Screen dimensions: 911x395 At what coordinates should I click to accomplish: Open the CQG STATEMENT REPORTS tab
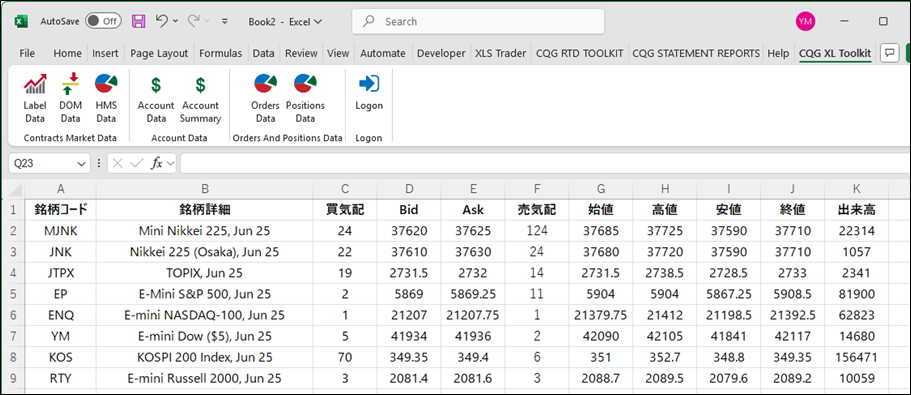point(696,53)
